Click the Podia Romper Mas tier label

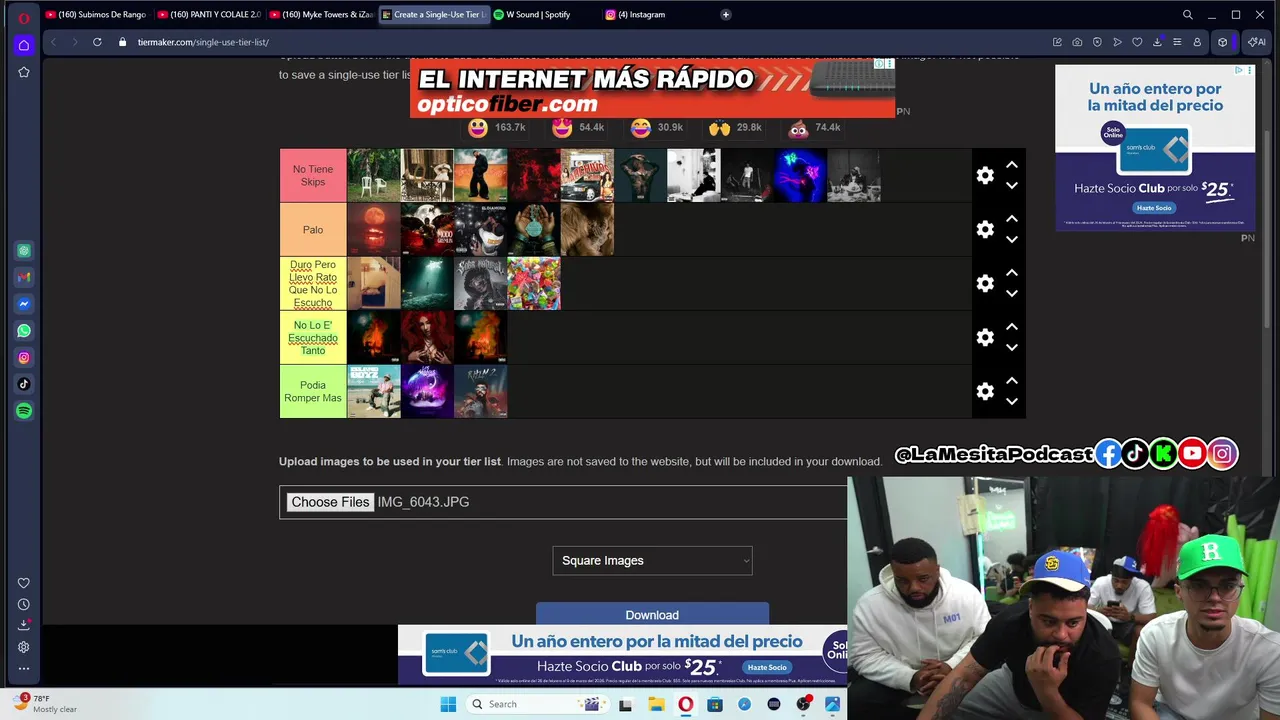(313, 391)
